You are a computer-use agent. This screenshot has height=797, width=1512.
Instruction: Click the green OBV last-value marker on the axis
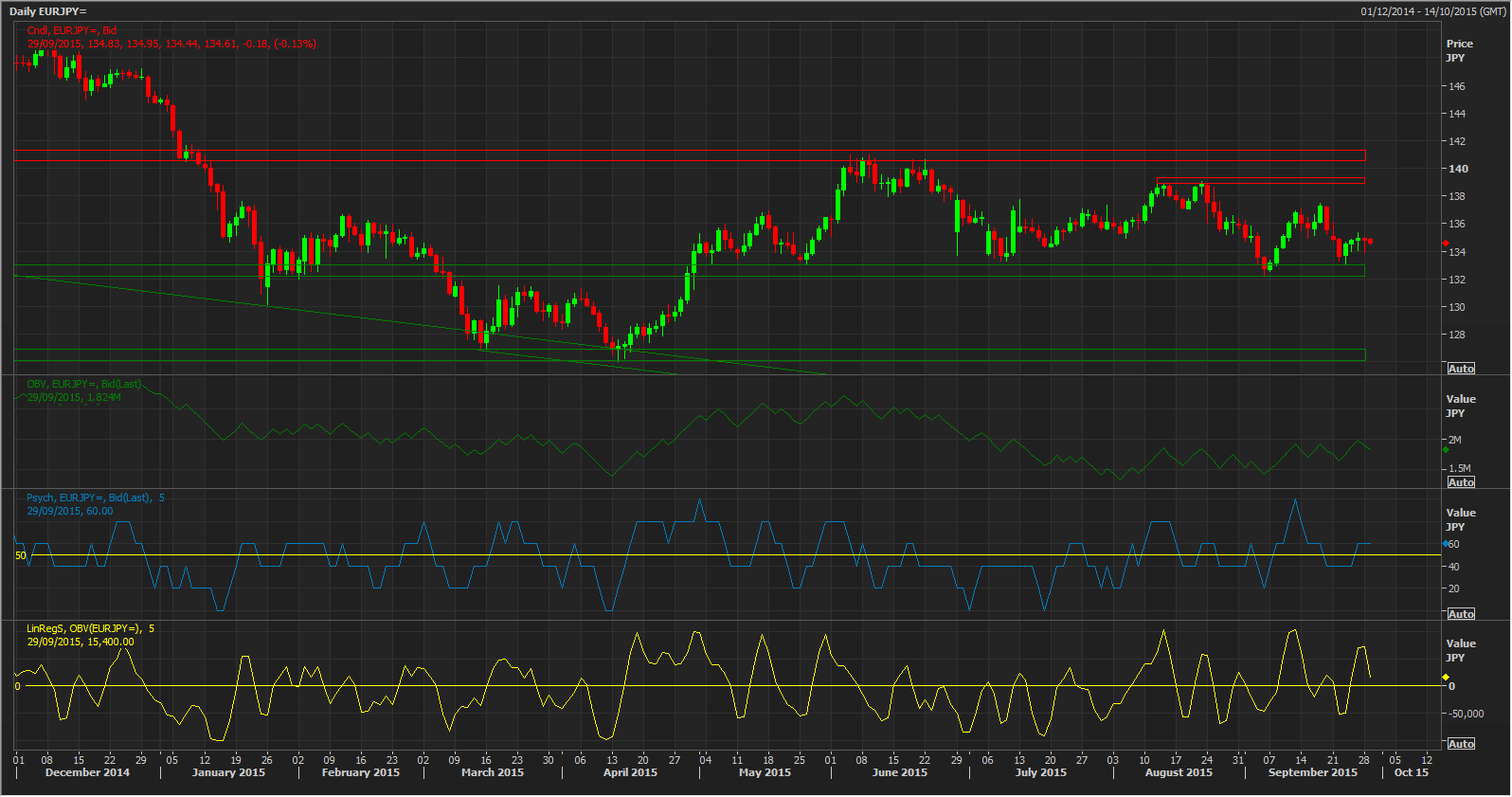(x=1445, y=450)
